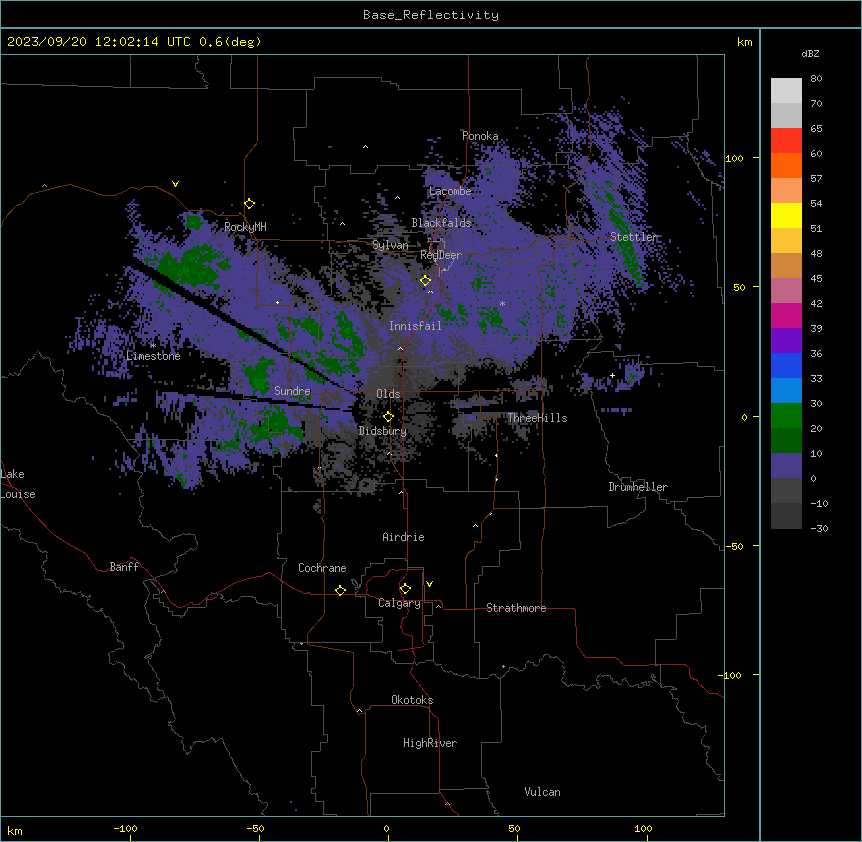This screenshot has width=862, height=842.
Task: Click the Stettler city label
Action: [634, 237]
